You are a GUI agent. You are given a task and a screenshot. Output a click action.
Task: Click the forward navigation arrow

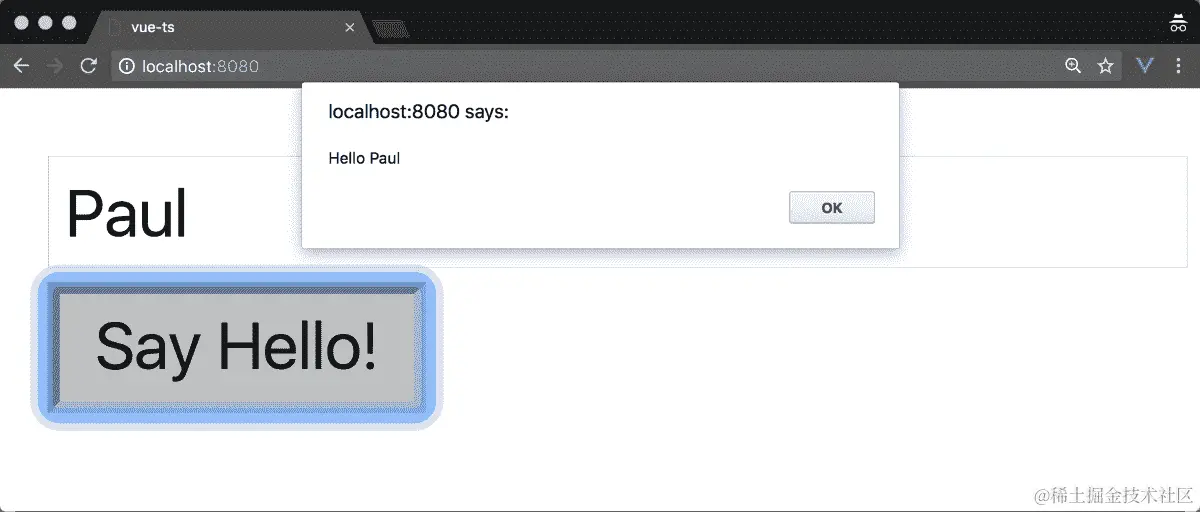click(55, 66)
